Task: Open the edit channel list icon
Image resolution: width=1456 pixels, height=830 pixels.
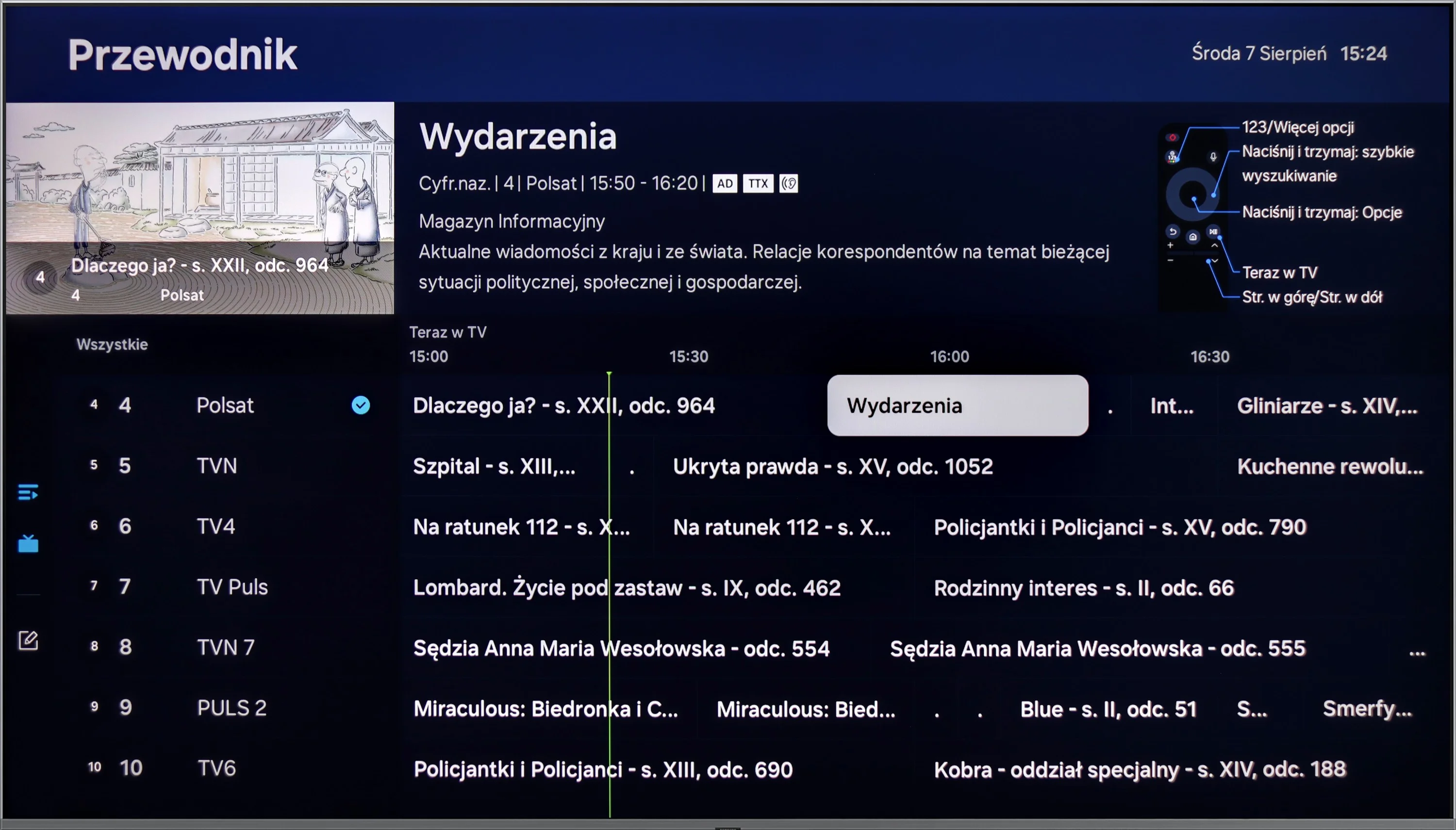Action: pos(28,640)
